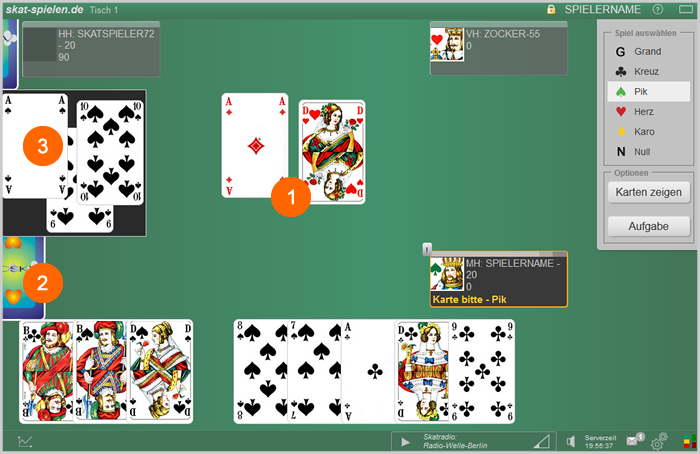The width and height of the screenshot is (700, 454).
Task: Pick Null game option
Action: coord(647,152)
